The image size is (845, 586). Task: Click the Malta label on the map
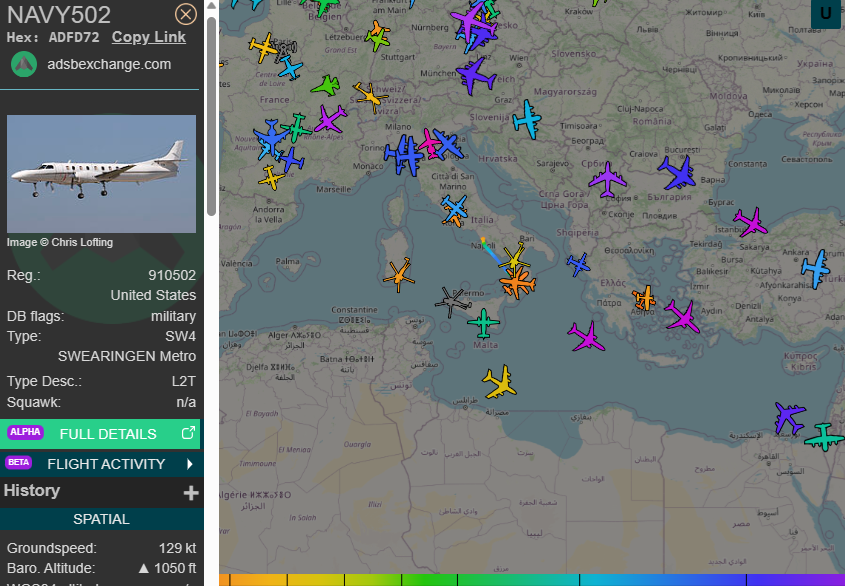point(486,345)
